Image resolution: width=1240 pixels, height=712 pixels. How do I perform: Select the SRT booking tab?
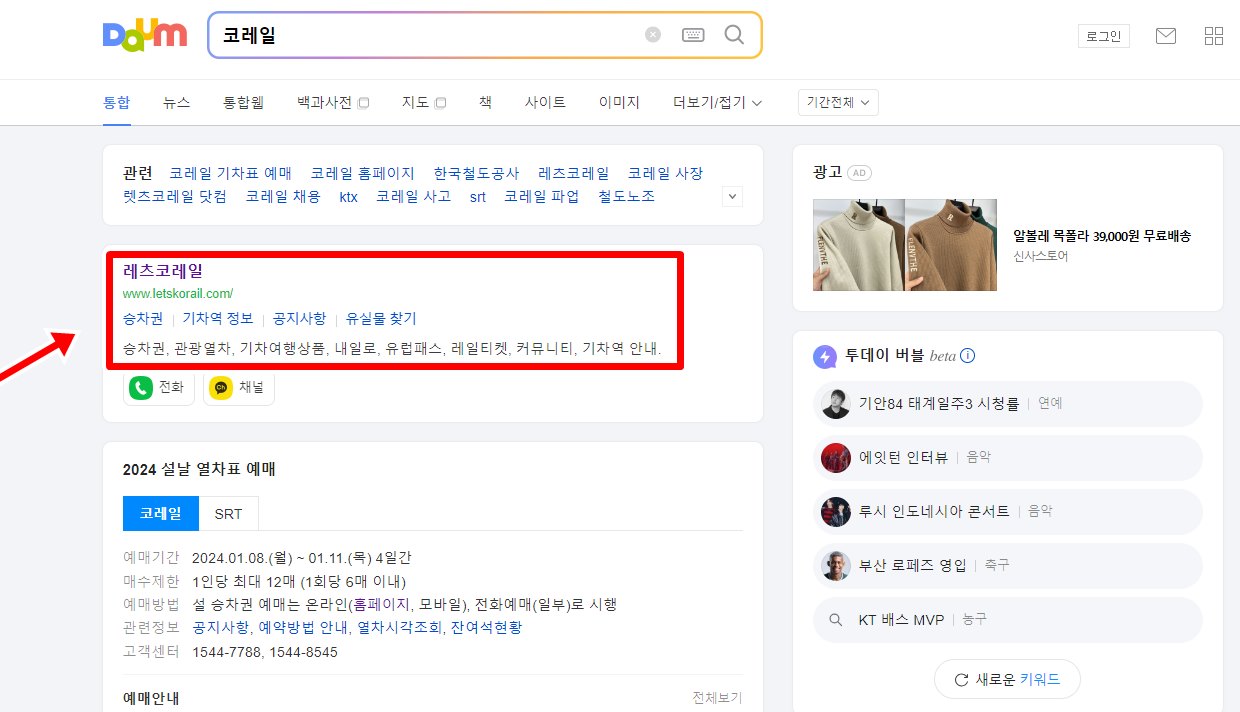point(228,513)
